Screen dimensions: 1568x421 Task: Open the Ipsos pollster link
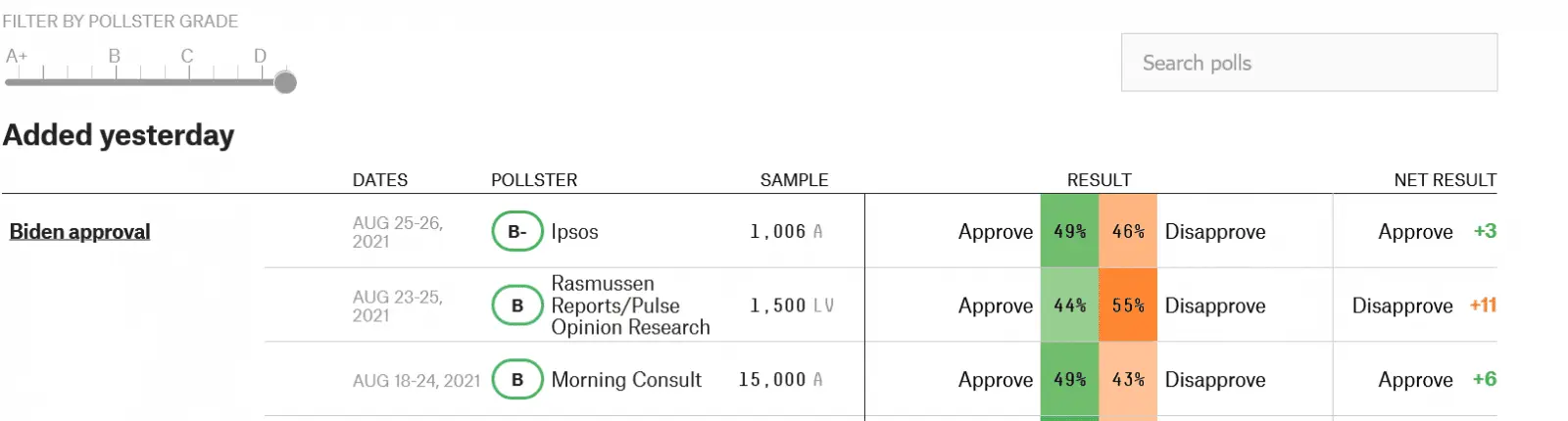pos(574,232)
